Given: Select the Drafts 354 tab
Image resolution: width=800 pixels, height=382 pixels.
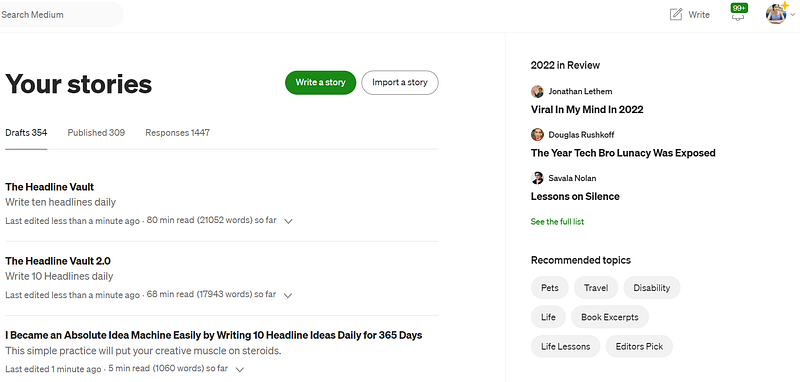Looking at the screenshot, I should (x=26, y=133).
